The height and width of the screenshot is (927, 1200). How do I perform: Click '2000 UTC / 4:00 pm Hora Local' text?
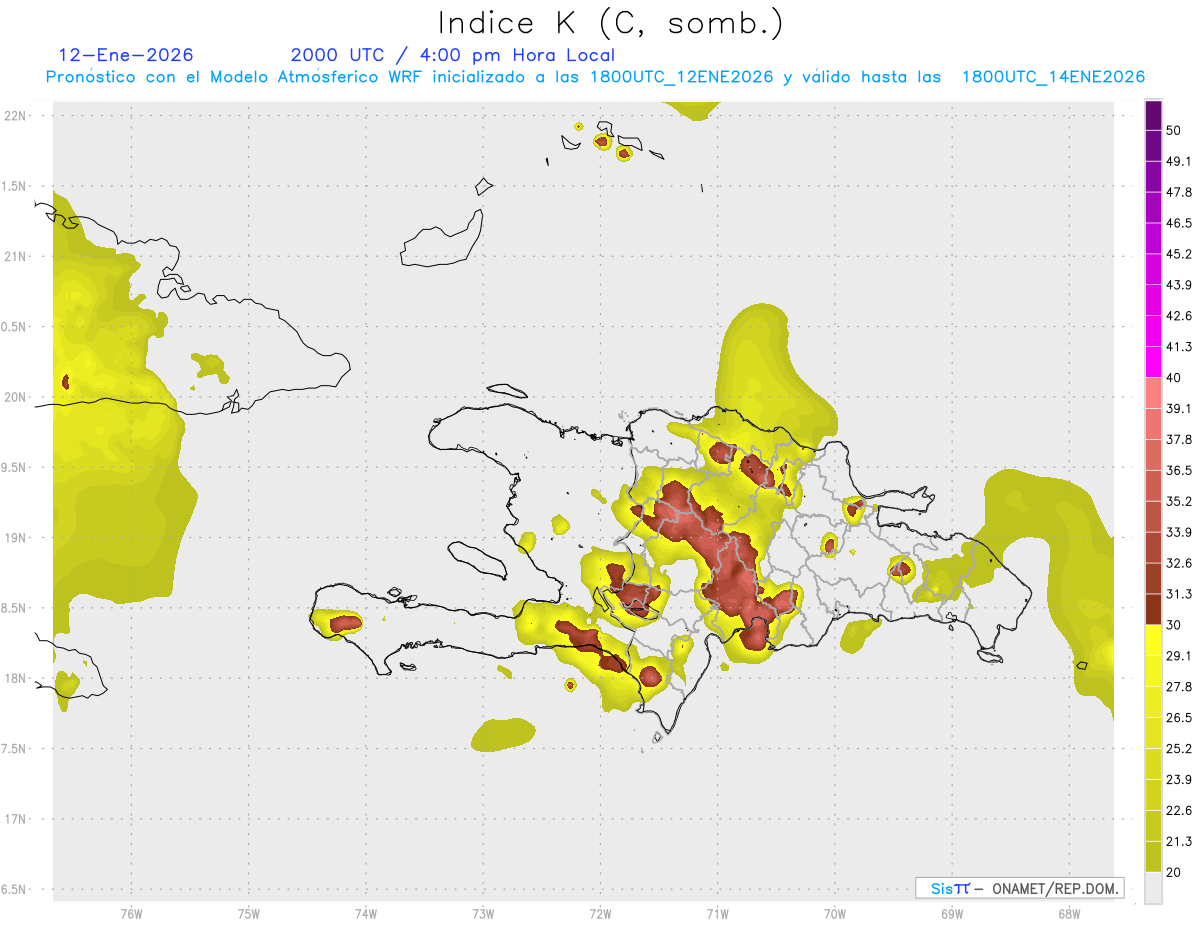pos(453,55)
